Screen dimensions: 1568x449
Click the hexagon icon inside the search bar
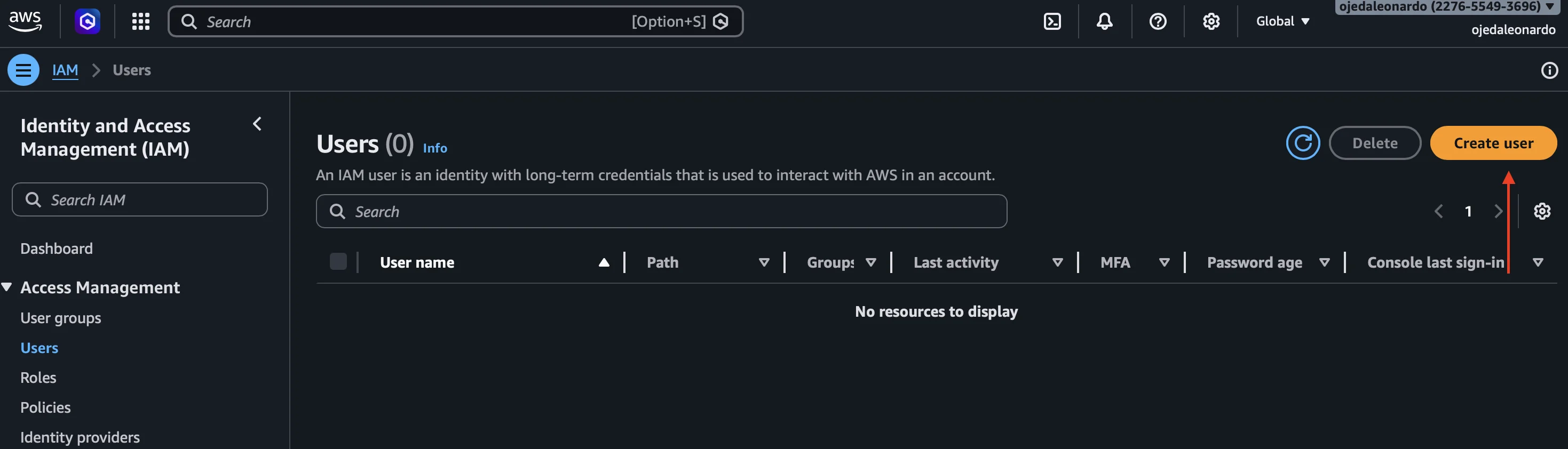pyautogui.click(x=720, y=22)
